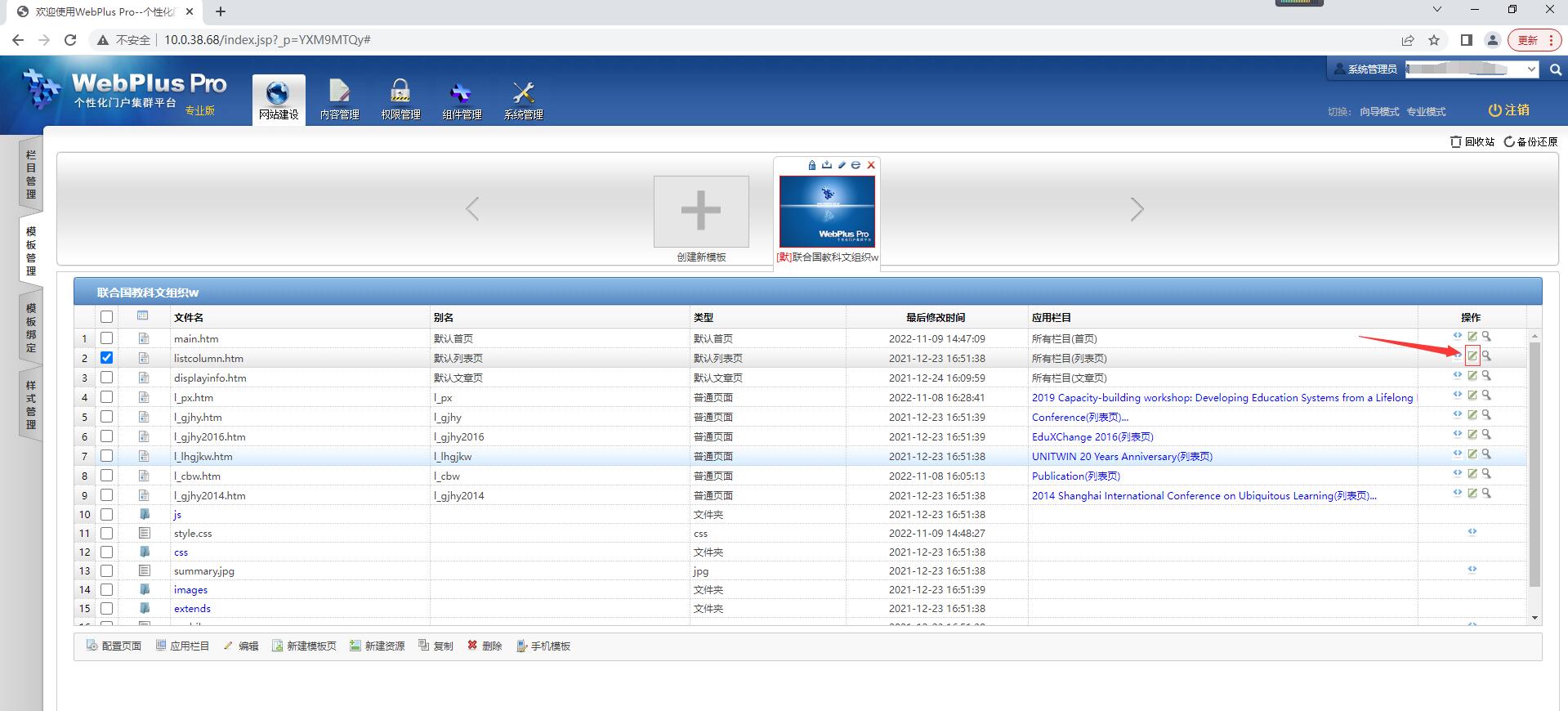This screenshot has height=711, width=1568.
Task: Click the left arrow in template carousel
Action: coord(472,209)
